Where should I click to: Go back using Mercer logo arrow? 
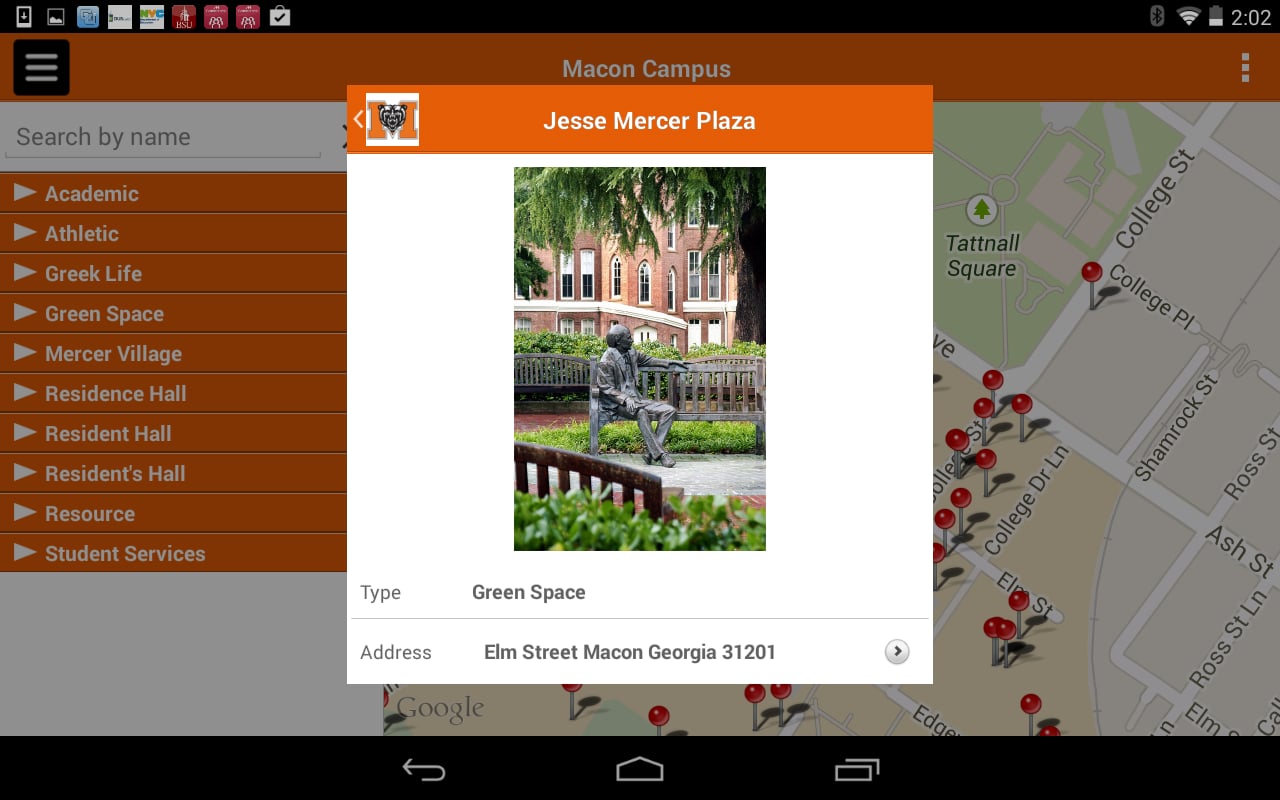(386, 120)
